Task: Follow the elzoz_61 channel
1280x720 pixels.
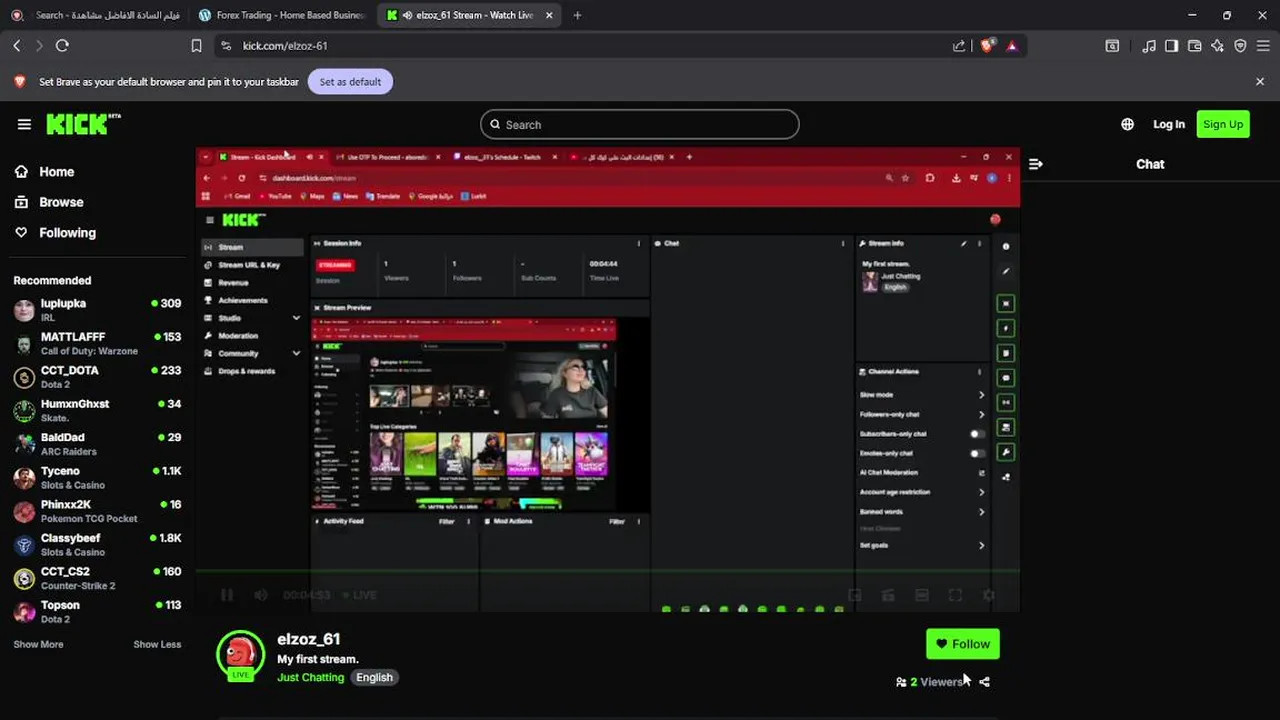Action: (x=963, y=644)
